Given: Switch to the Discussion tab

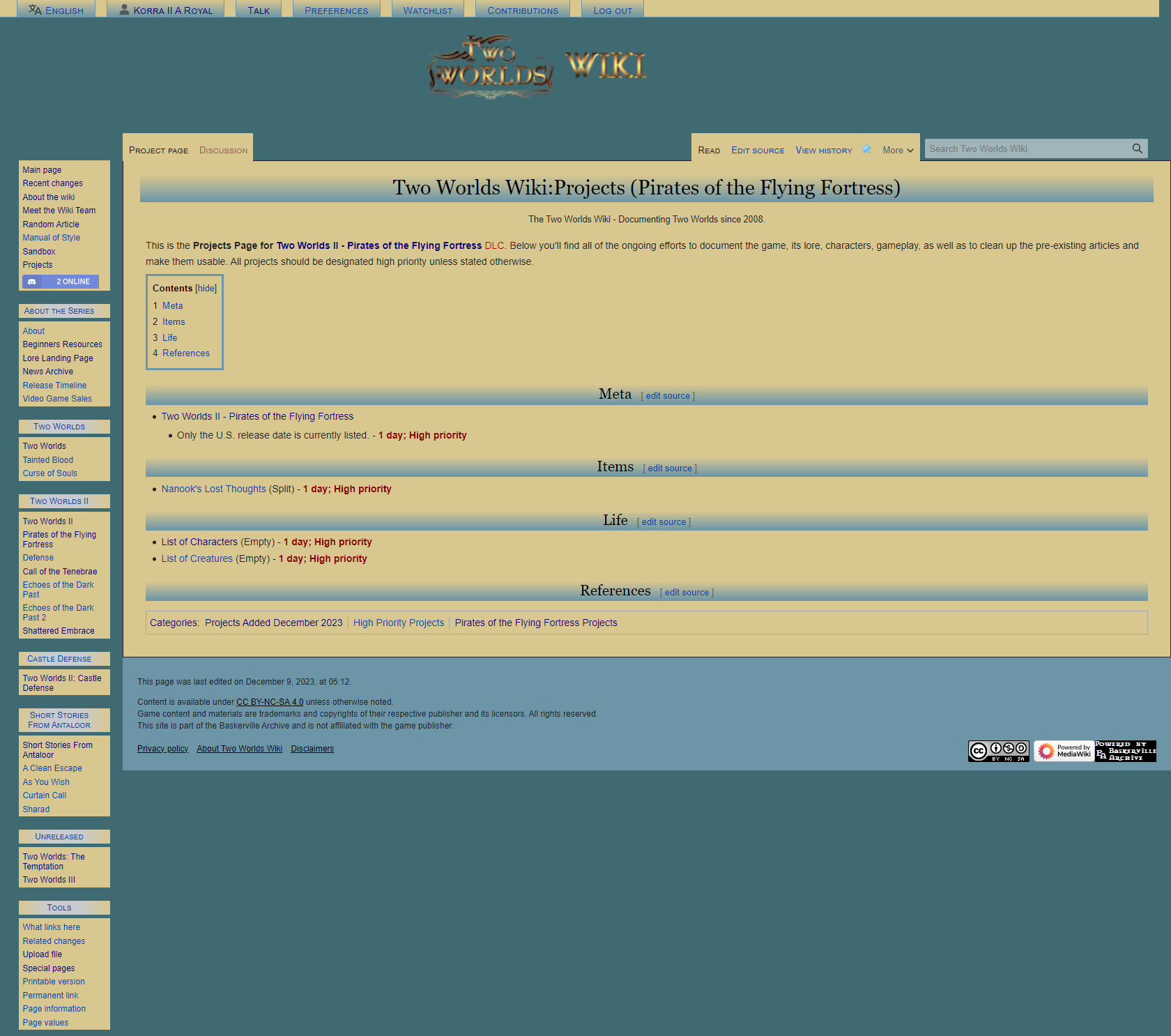Looking at the screenshot, I should point(223,151).
